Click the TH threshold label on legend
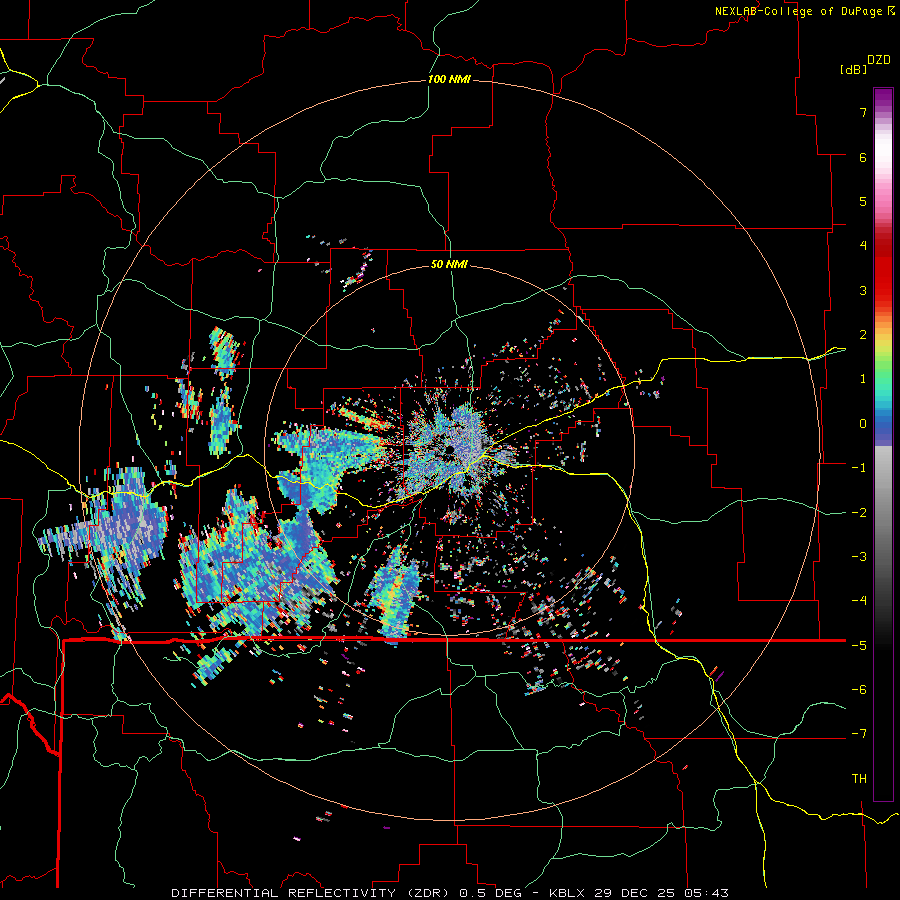Screen dimensions: 900x900 [x=859, y=779]
